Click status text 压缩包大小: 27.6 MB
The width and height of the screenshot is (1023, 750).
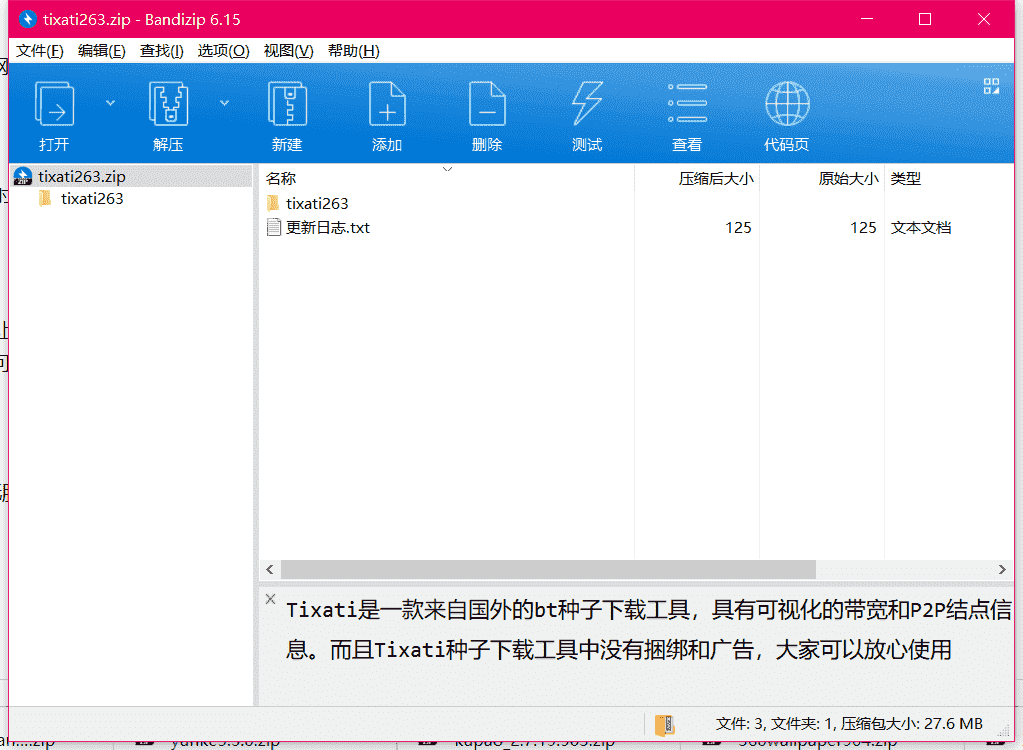(911, 724)
